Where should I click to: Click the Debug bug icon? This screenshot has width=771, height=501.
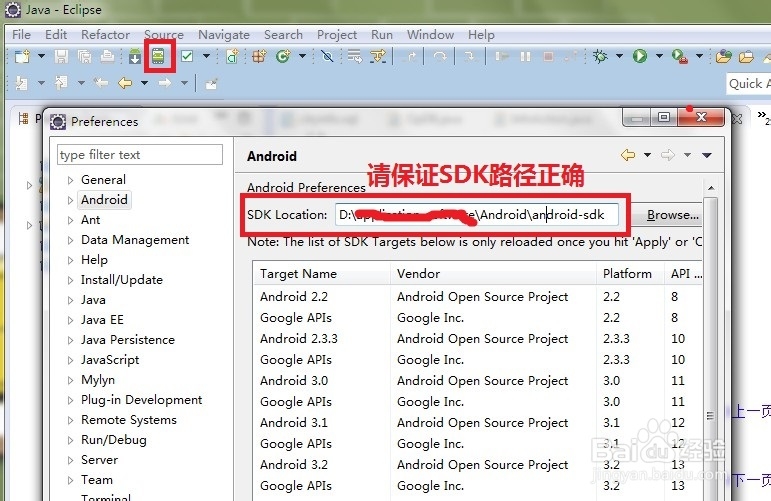tap(600, 57)
